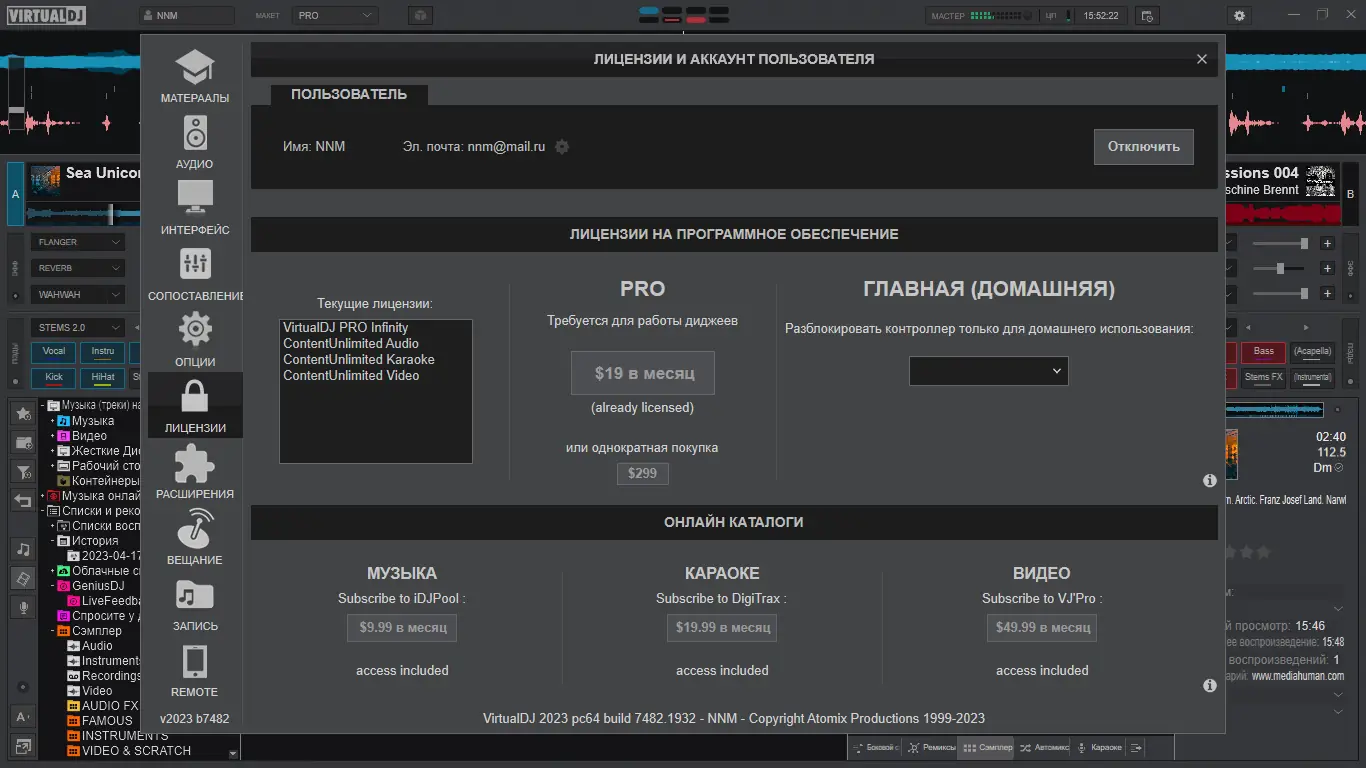Select the Лицензии lock section
This screenshot has width=1366, height=768.
click(195, 406)
